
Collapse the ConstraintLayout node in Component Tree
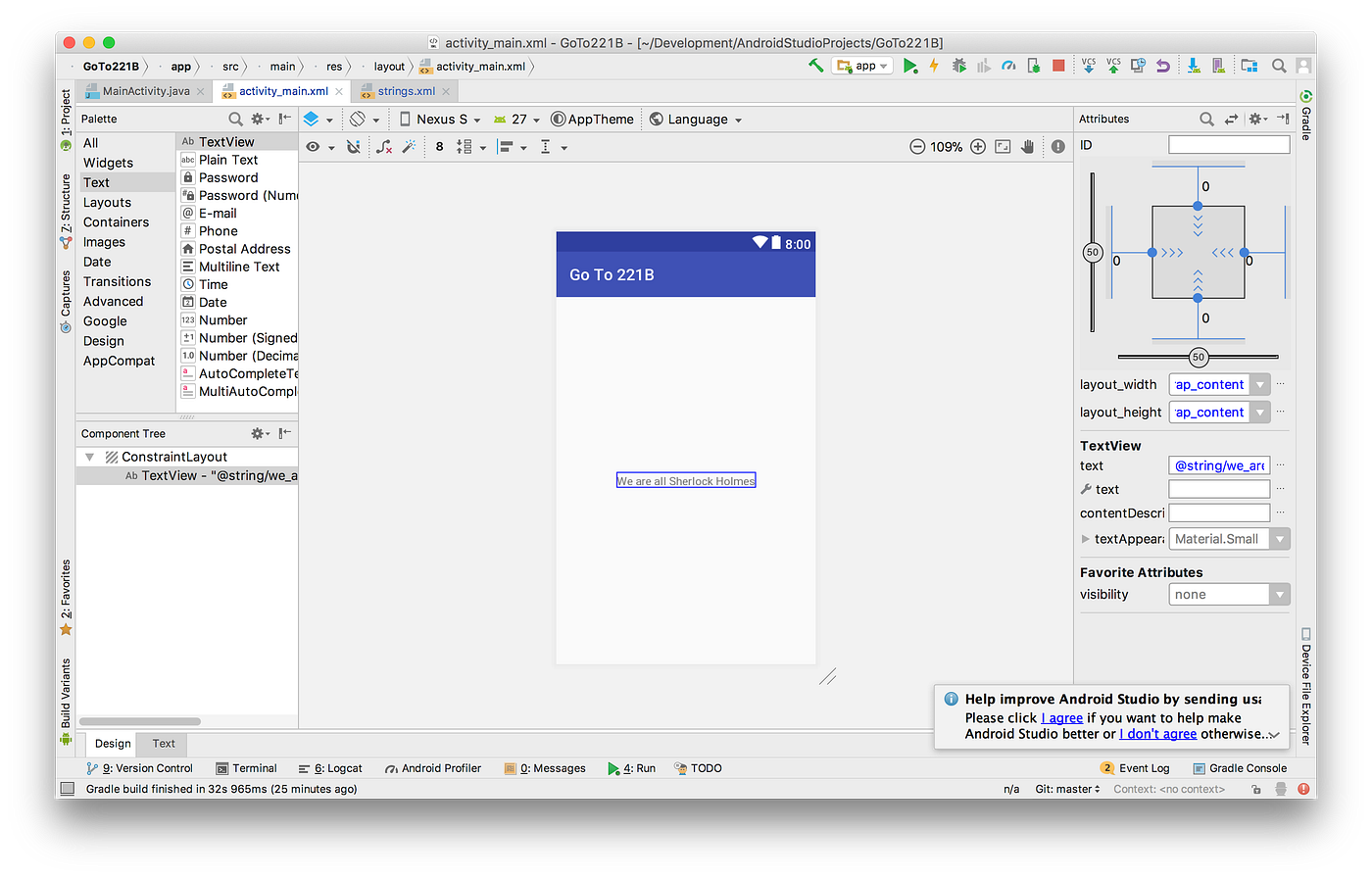[89, 456]
